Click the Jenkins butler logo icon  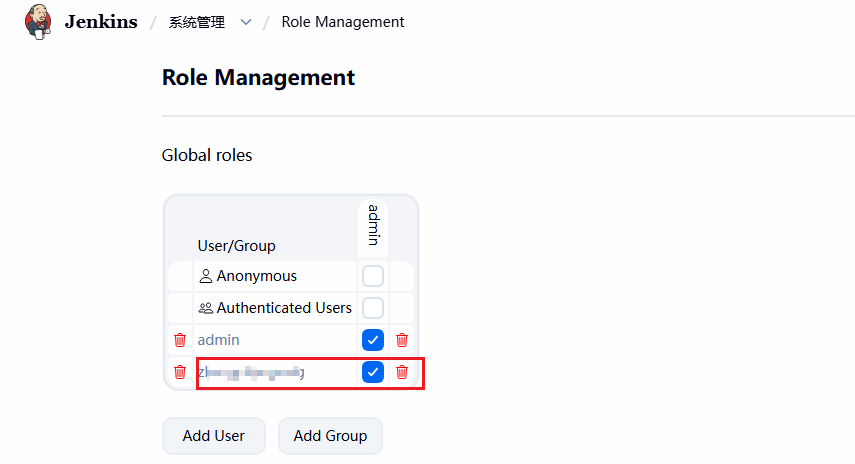(38, 22)
